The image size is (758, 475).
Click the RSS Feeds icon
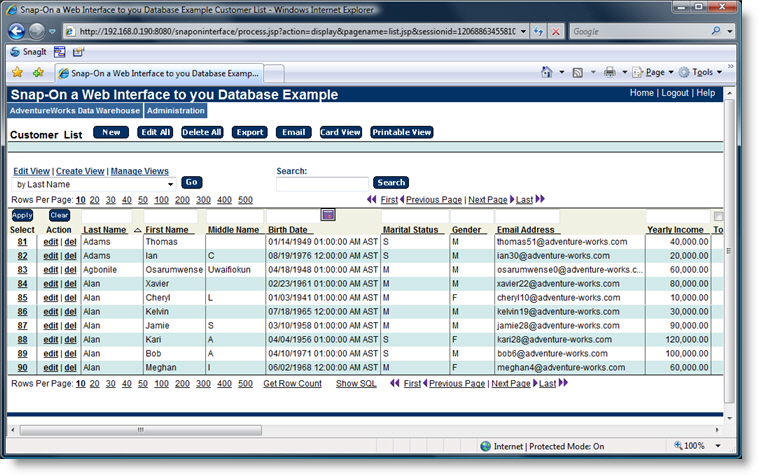(x=577, y=72)
